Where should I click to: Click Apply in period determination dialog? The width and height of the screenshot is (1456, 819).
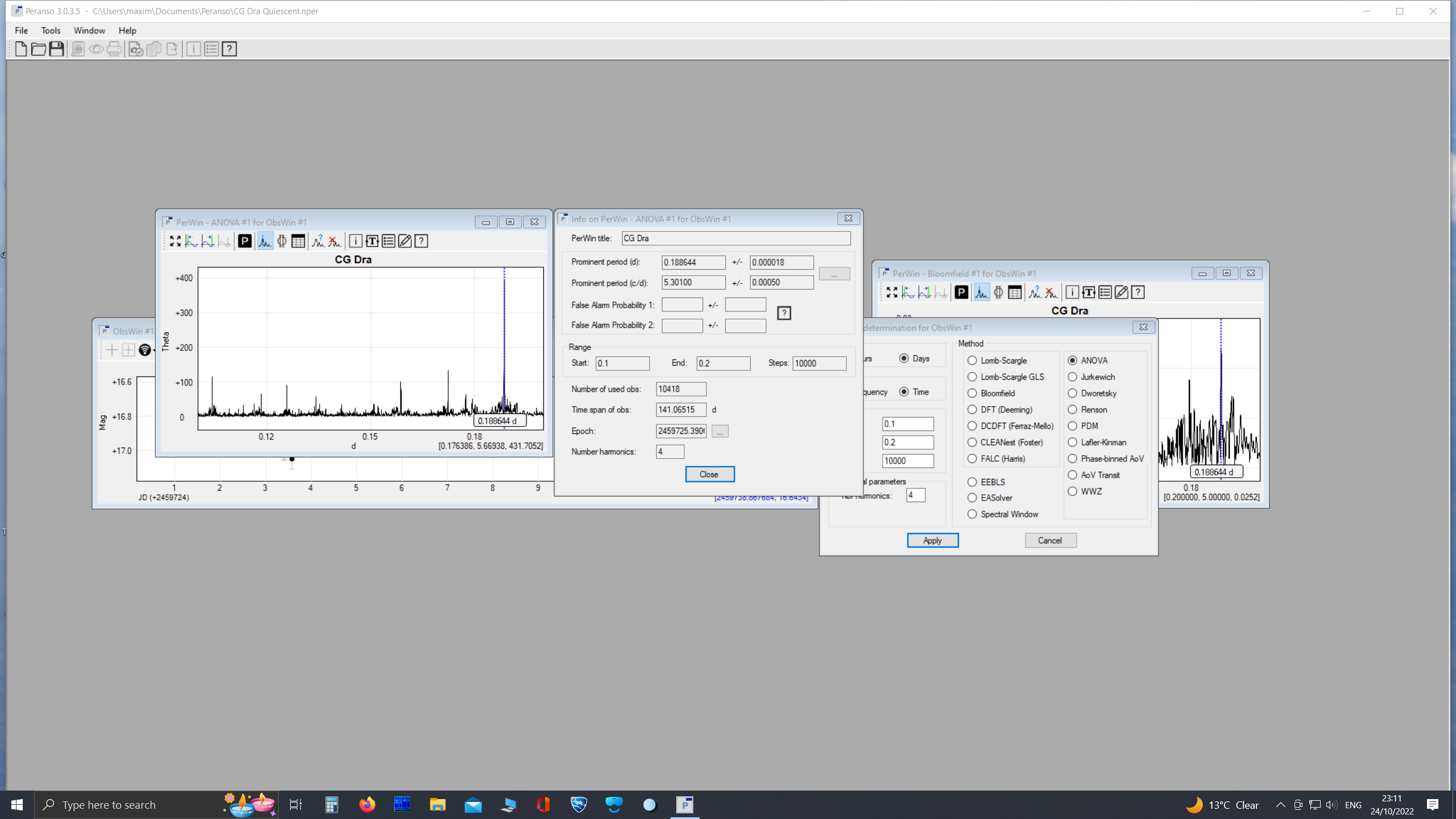point(932,540)
